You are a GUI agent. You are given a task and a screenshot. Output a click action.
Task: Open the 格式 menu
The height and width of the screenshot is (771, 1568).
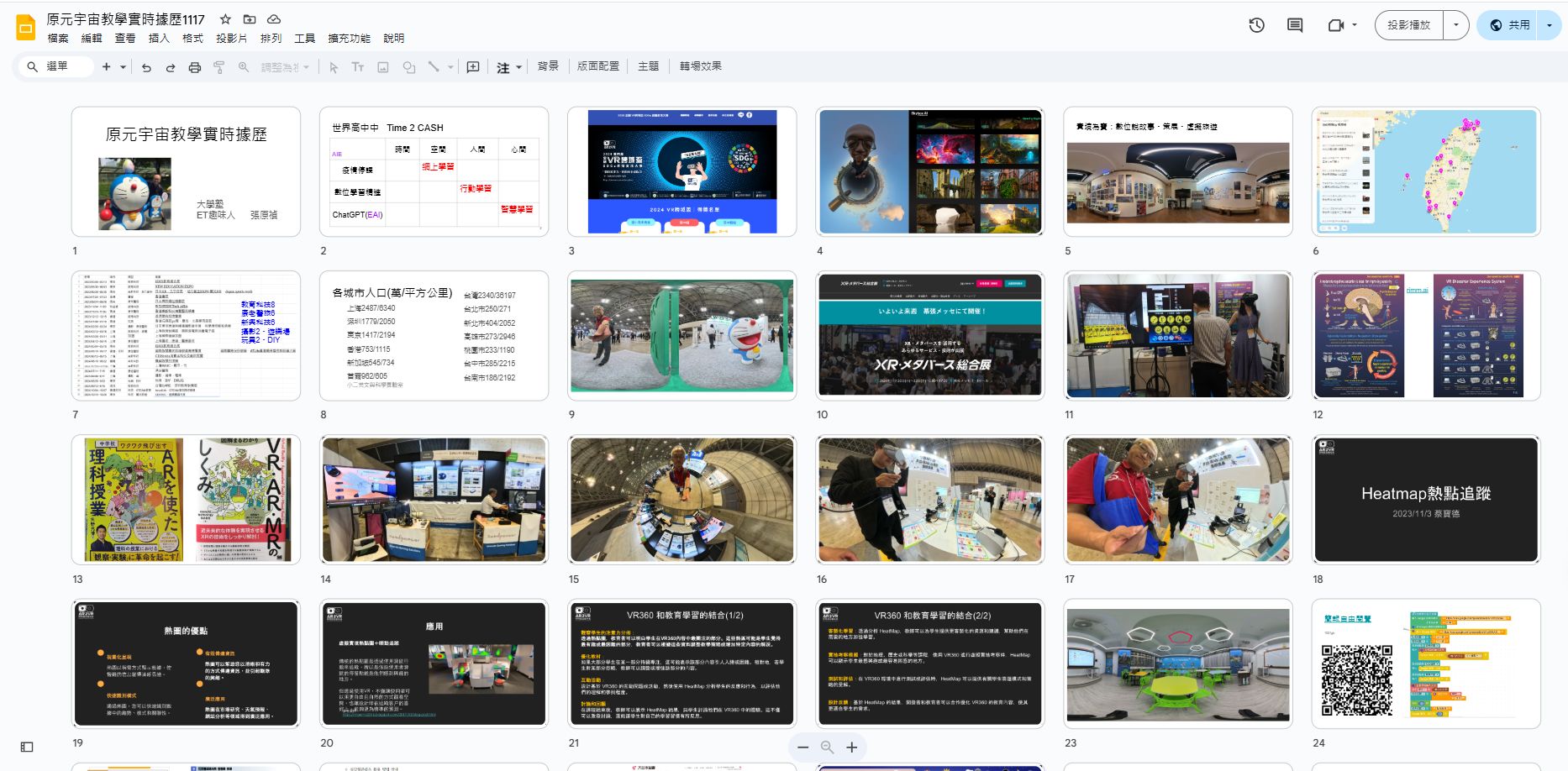tap(193, 39)
